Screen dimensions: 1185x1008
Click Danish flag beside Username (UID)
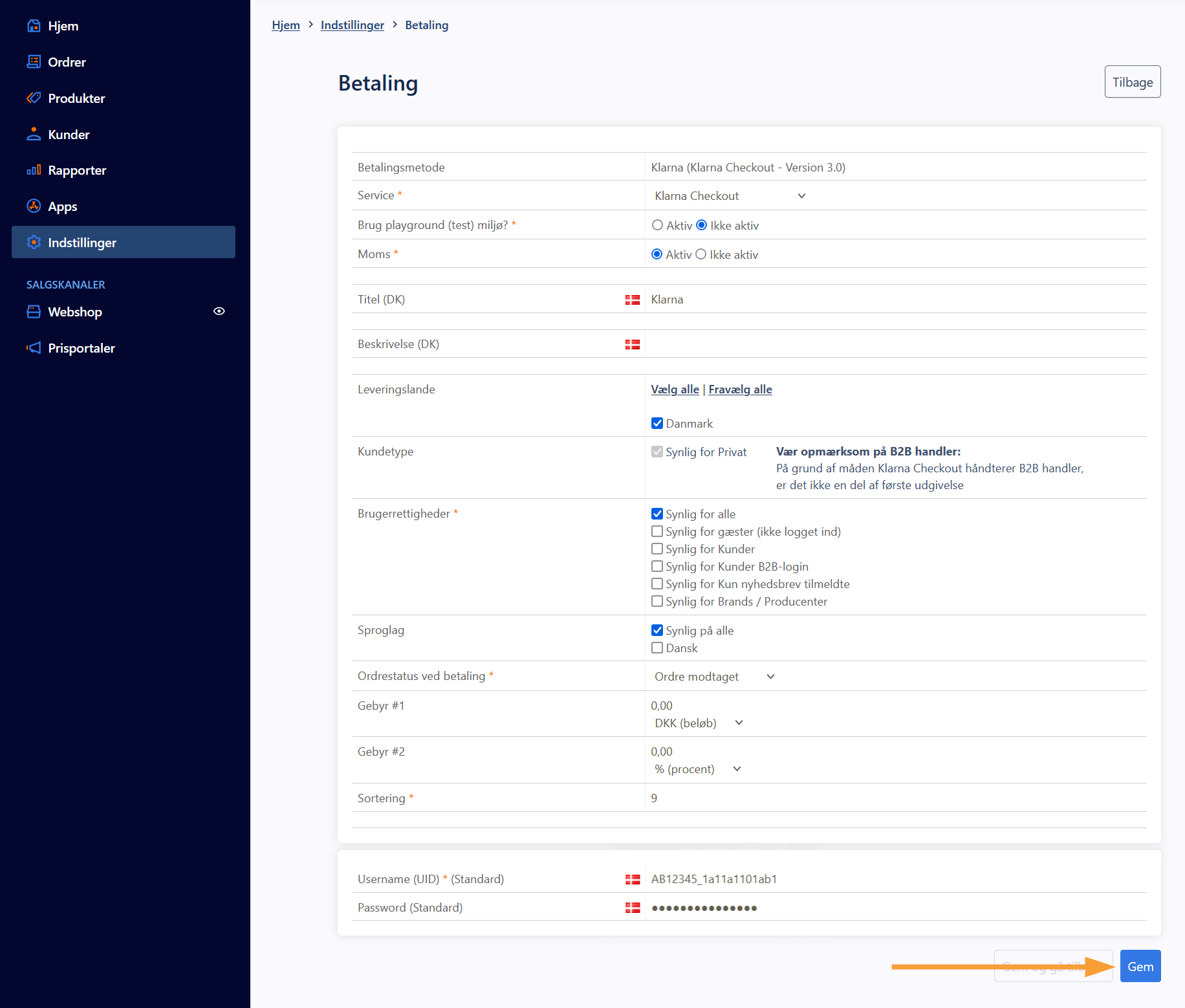coord(633,879)
